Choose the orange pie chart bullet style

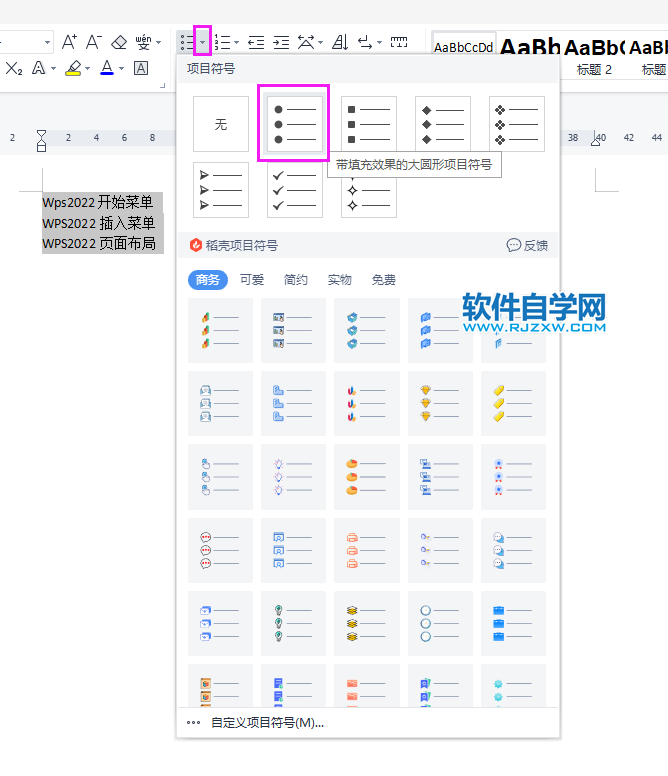(367, 477)
